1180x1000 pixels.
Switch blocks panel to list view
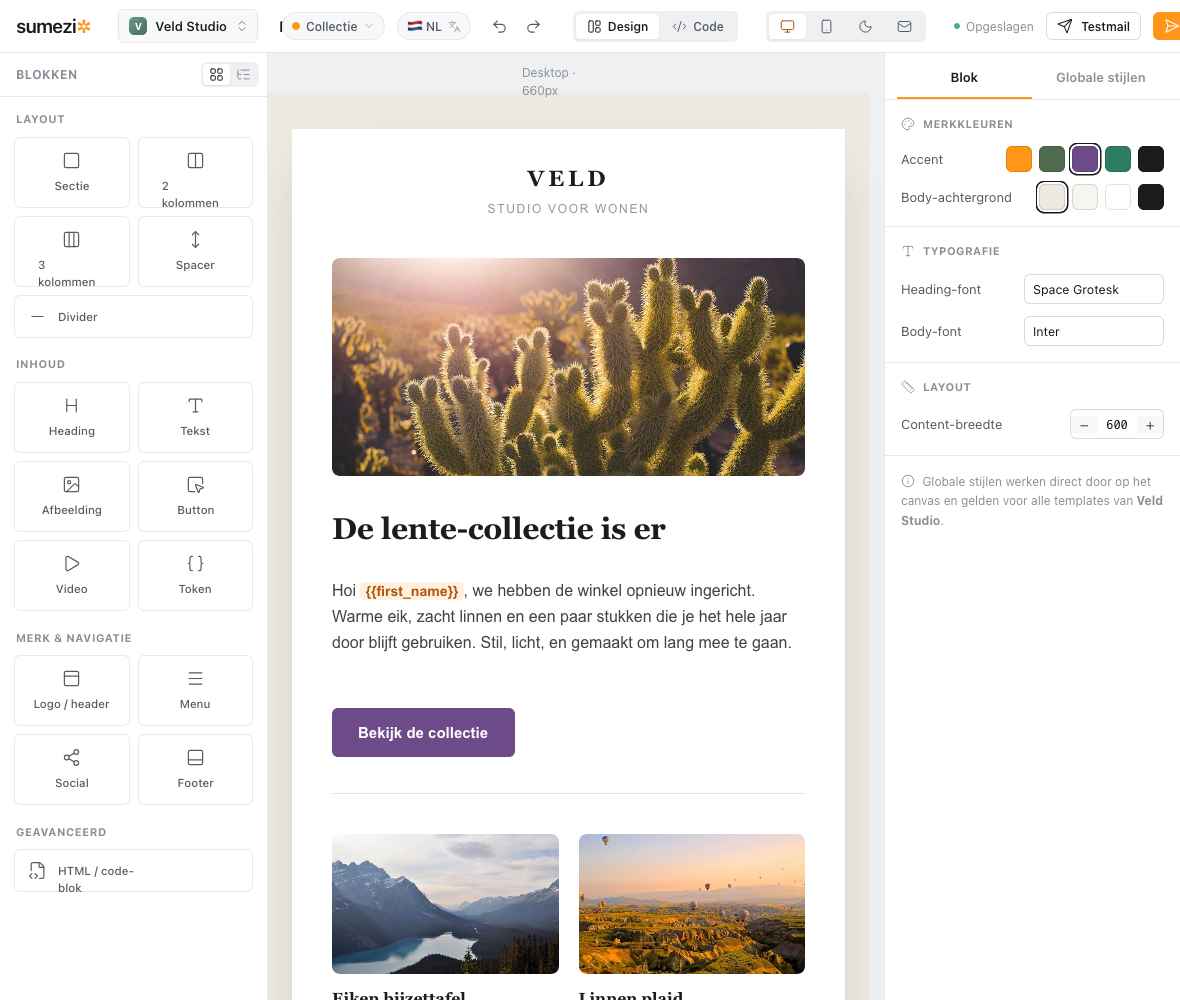243,74
